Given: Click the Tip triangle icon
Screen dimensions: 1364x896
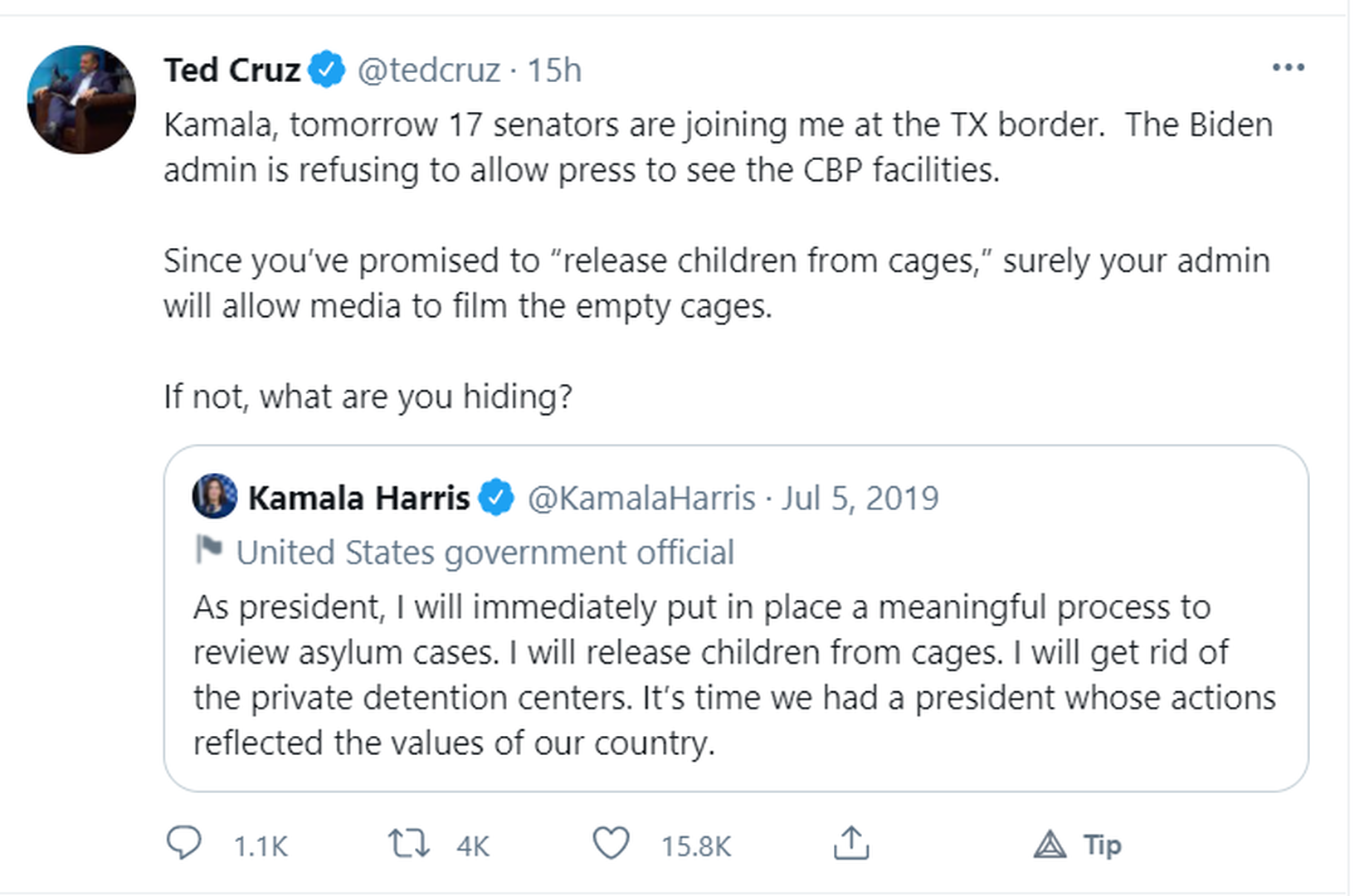Looking at the screenshot, I should [x=1050, y=845].
